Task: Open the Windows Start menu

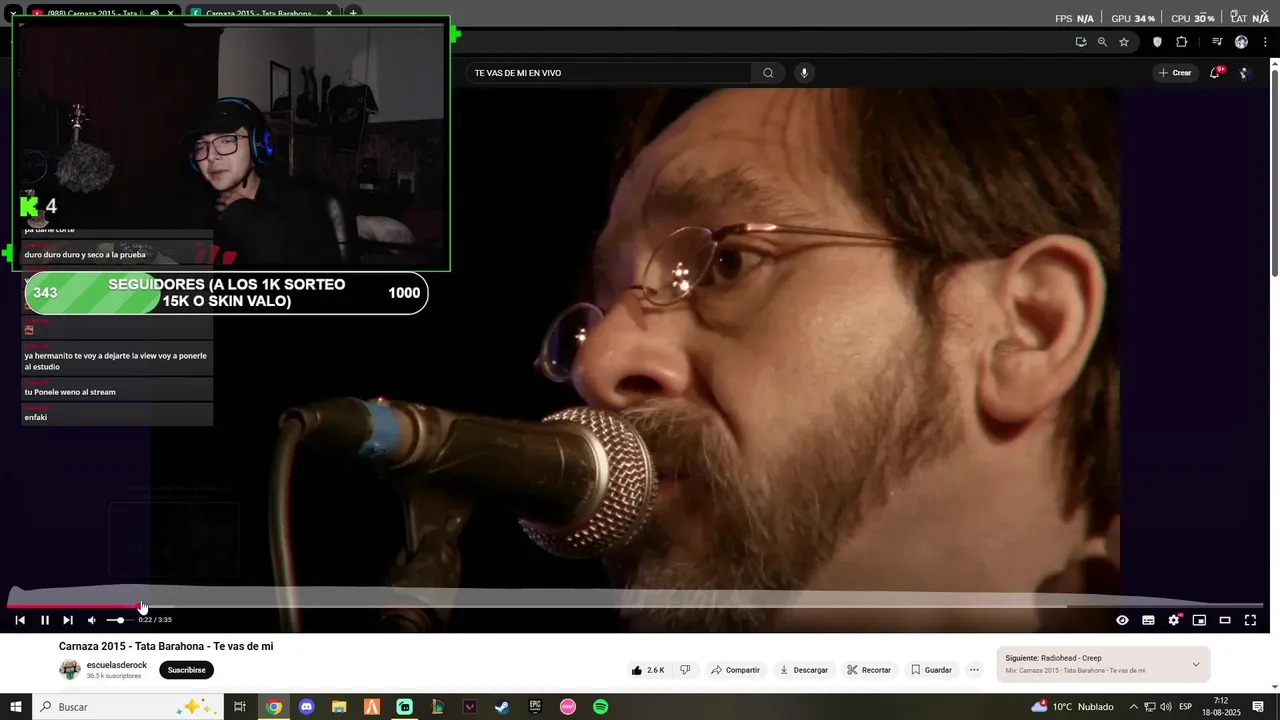Action: [16, 707]
